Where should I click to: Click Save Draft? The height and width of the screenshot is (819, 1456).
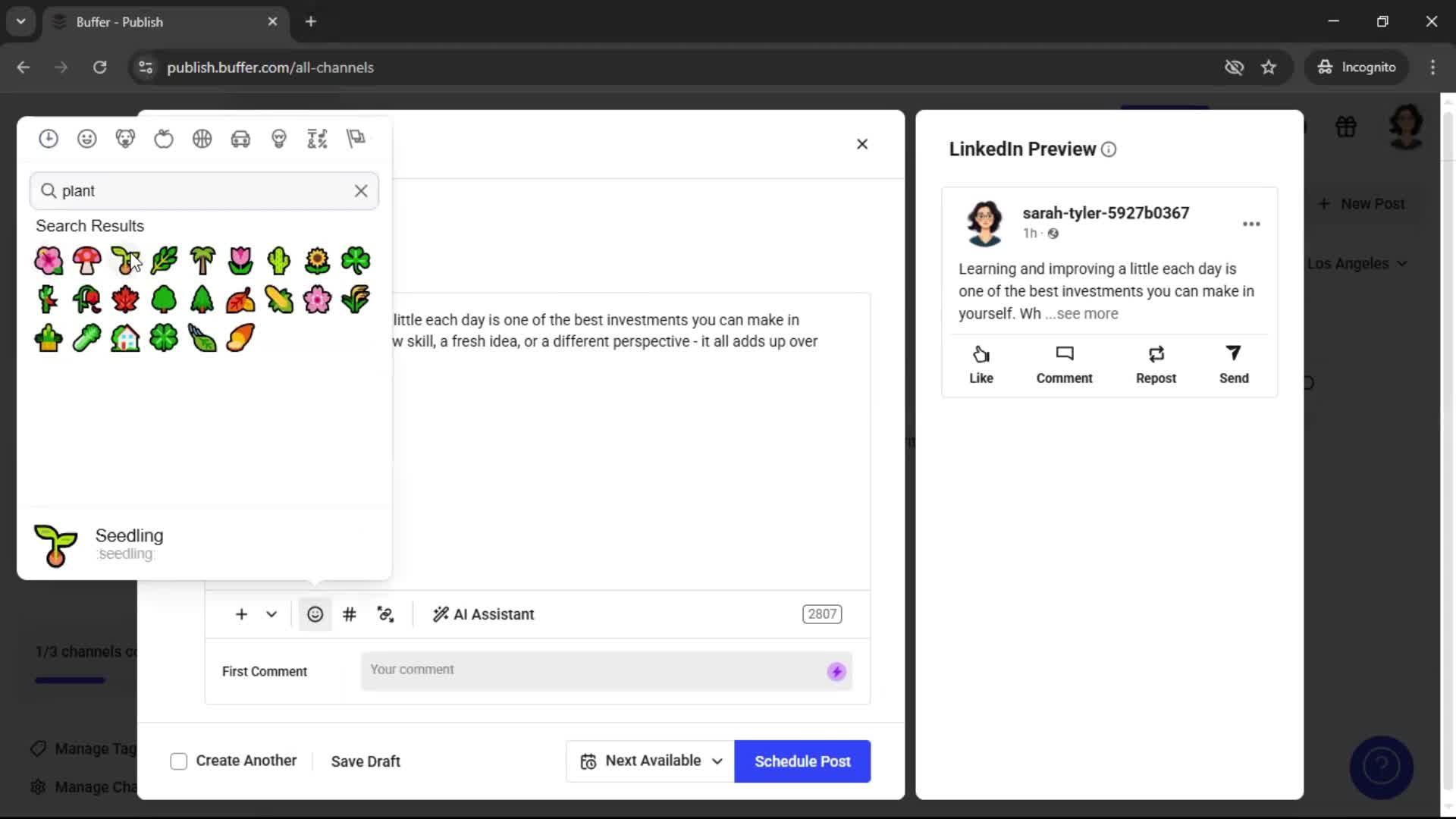(x=366, y=761)
